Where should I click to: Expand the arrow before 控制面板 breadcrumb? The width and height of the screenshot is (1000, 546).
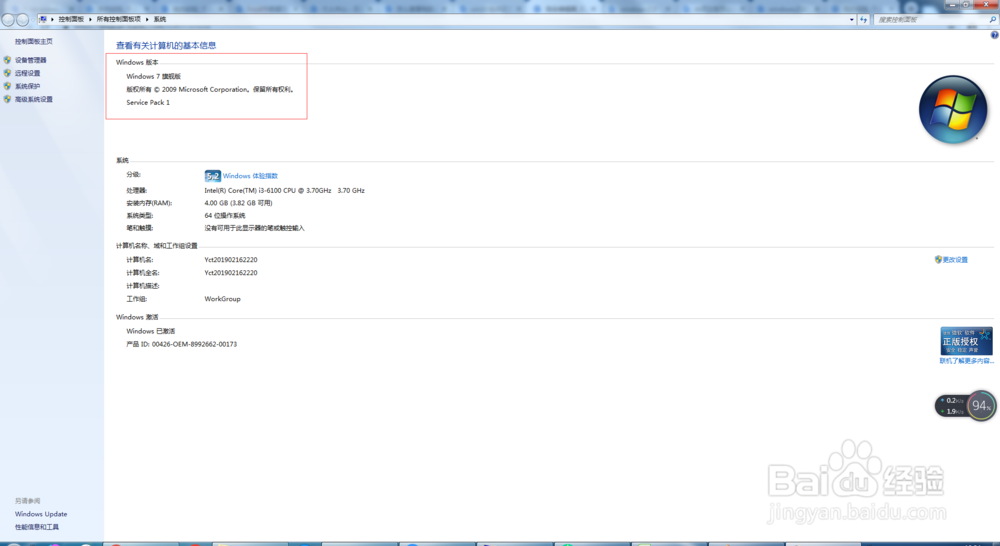click(x=52, y=19)
